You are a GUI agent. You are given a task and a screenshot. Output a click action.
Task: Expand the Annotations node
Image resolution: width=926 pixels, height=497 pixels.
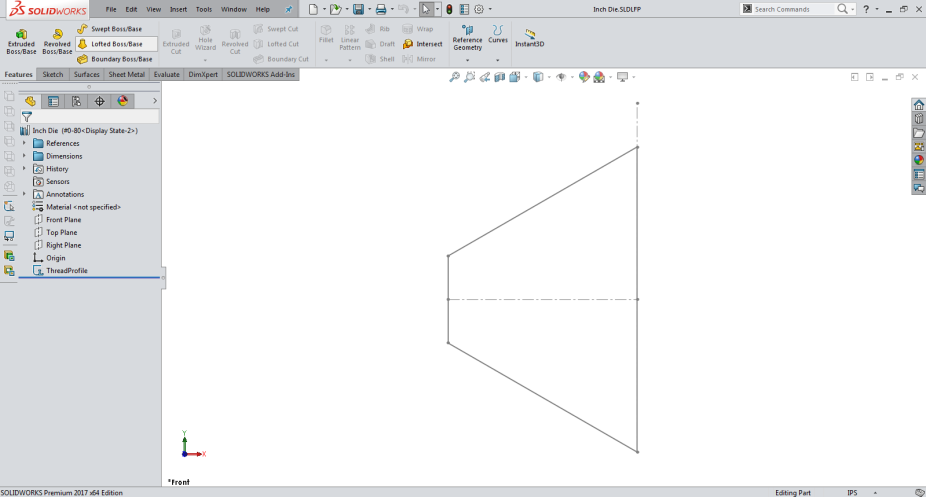24,194
